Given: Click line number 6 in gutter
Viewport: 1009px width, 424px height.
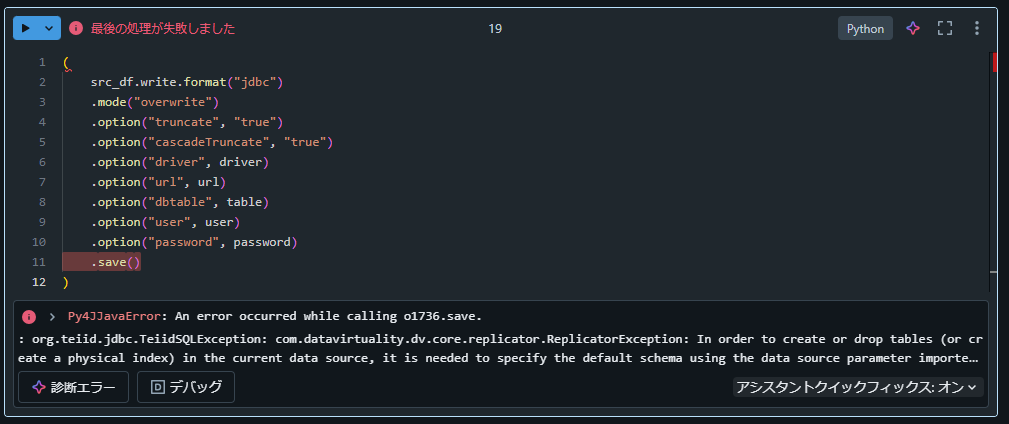Looking at the screenshot, I should click(x=42, y=161).
